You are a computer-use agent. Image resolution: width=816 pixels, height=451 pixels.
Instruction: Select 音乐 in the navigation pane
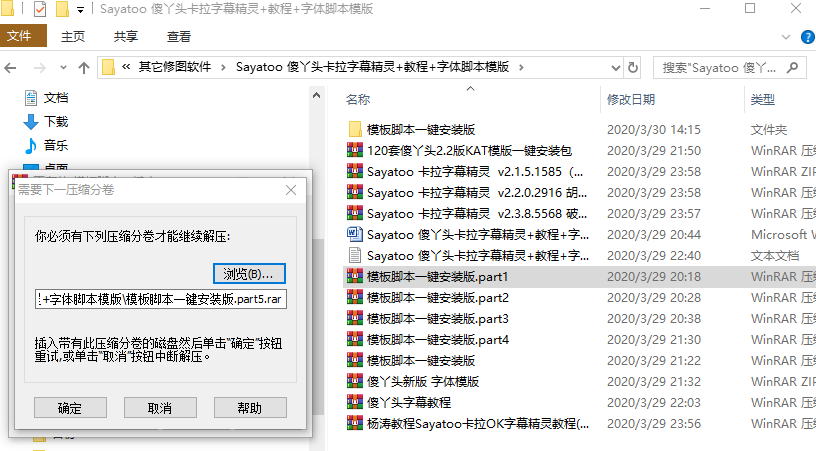point(55,145)
